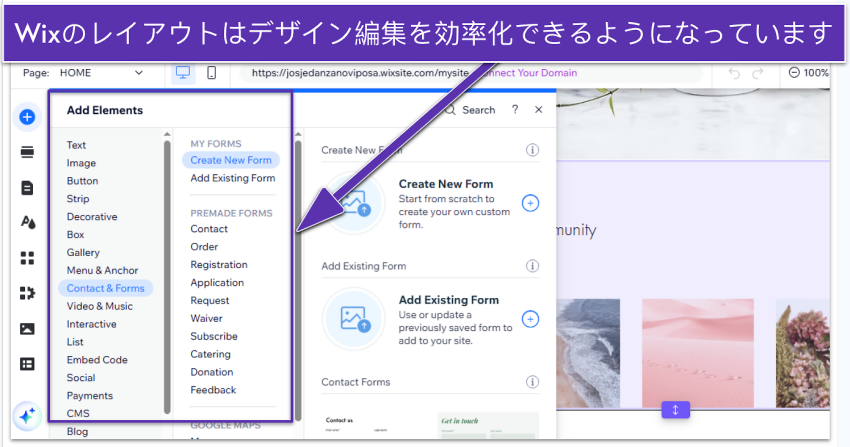850x447 pixels.
Task: Click the info icon beside Create New Form
Action: (x=532, y=150)
